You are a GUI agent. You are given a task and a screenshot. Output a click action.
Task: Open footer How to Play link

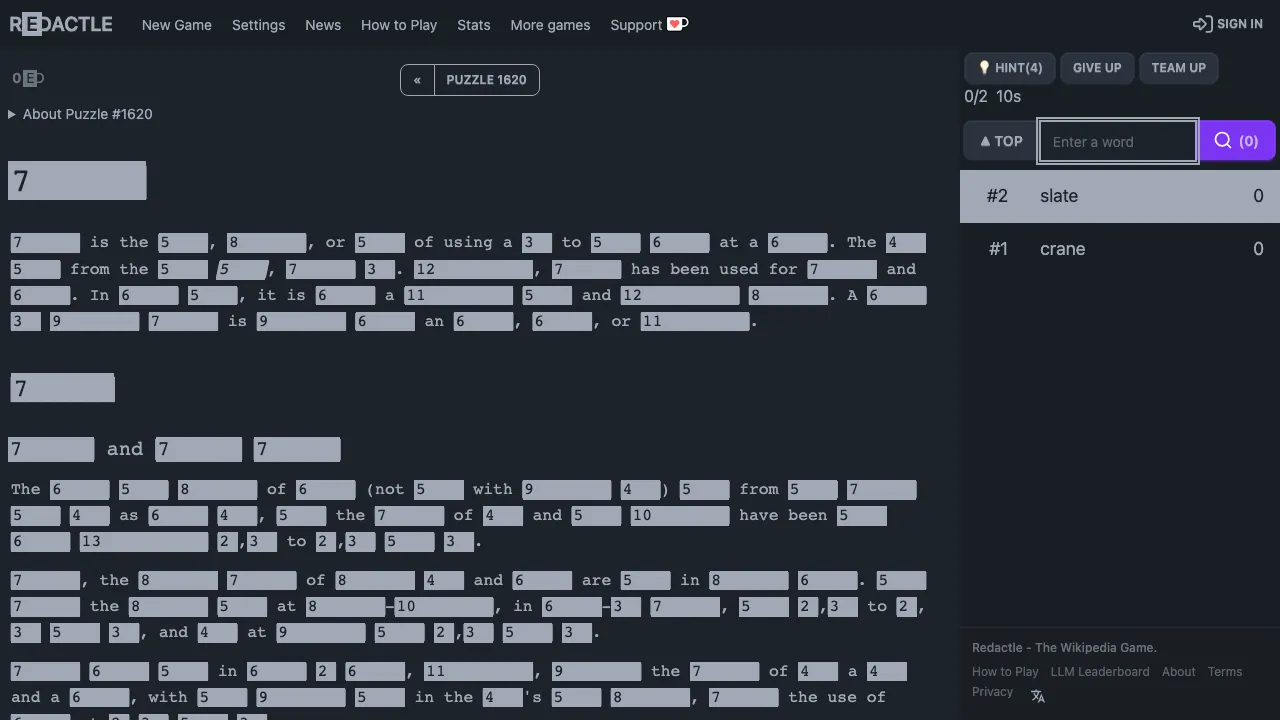pos(1005,672)
